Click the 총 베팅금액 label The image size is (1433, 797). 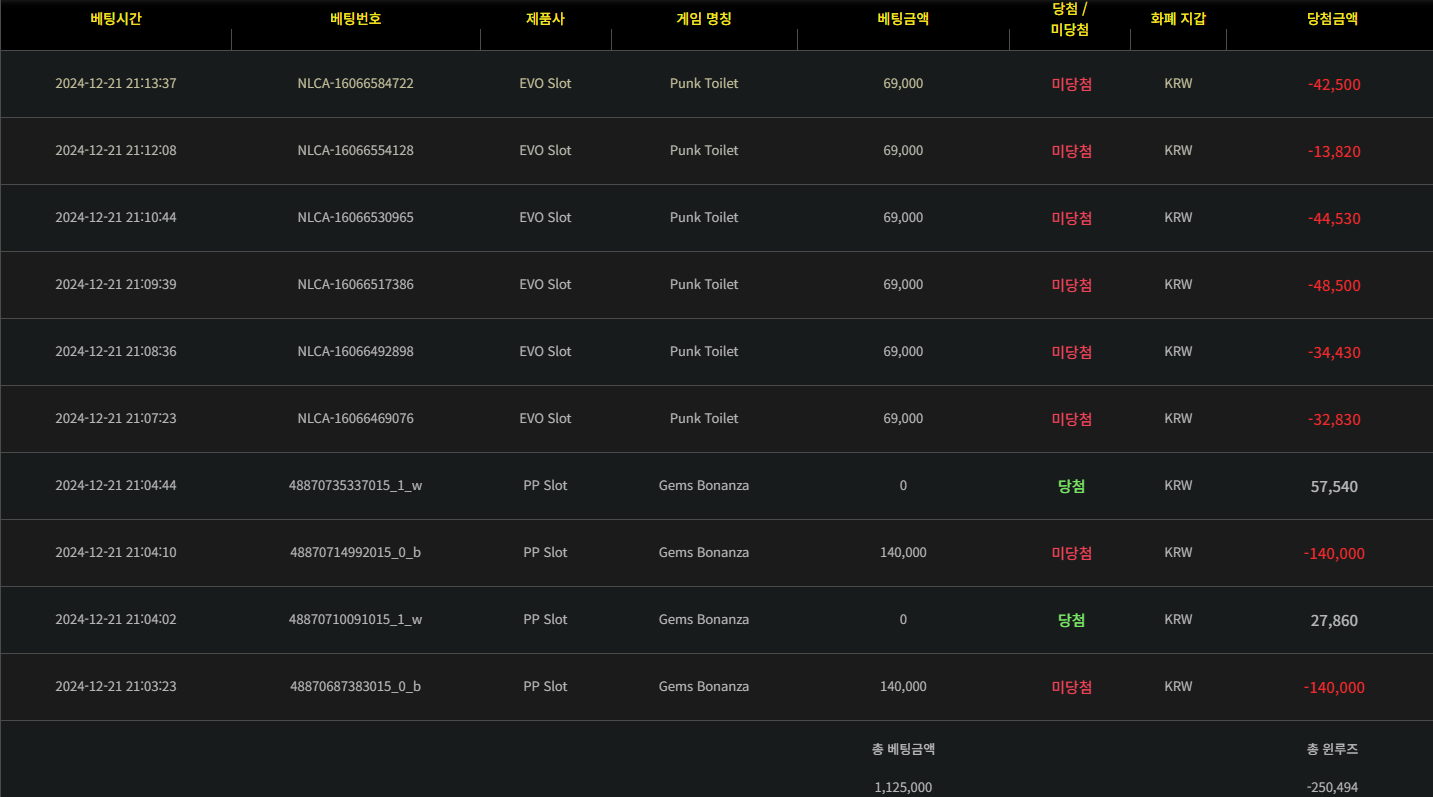(903, 749)
